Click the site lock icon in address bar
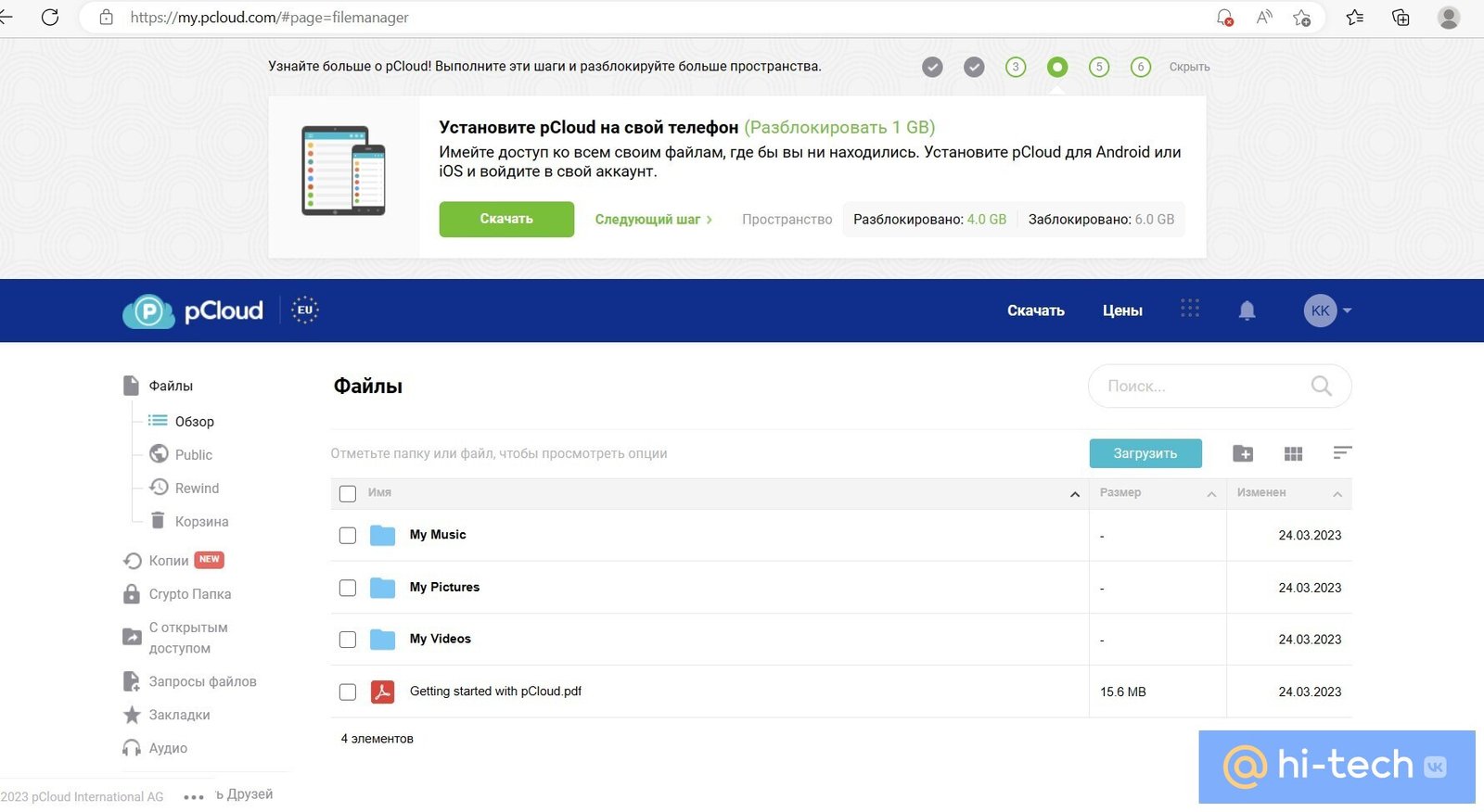 [x=106, y=17]
